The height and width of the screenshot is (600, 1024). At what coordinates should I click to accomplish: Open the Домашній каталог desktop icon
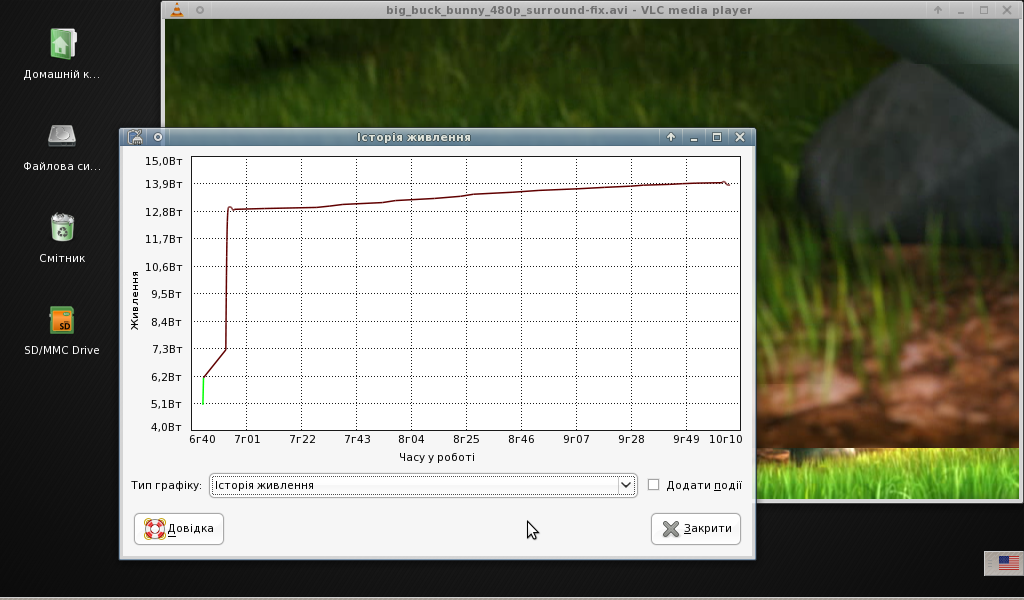(62, 44)
